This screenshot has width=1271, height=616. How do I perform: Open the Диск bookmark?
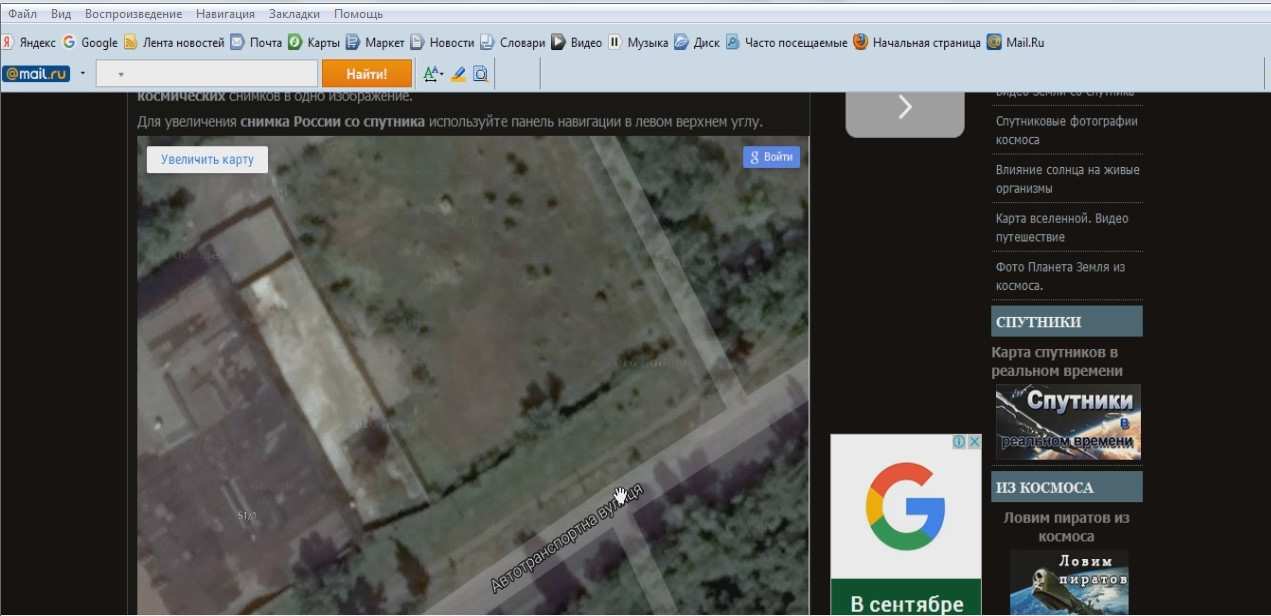click(697, 43)
